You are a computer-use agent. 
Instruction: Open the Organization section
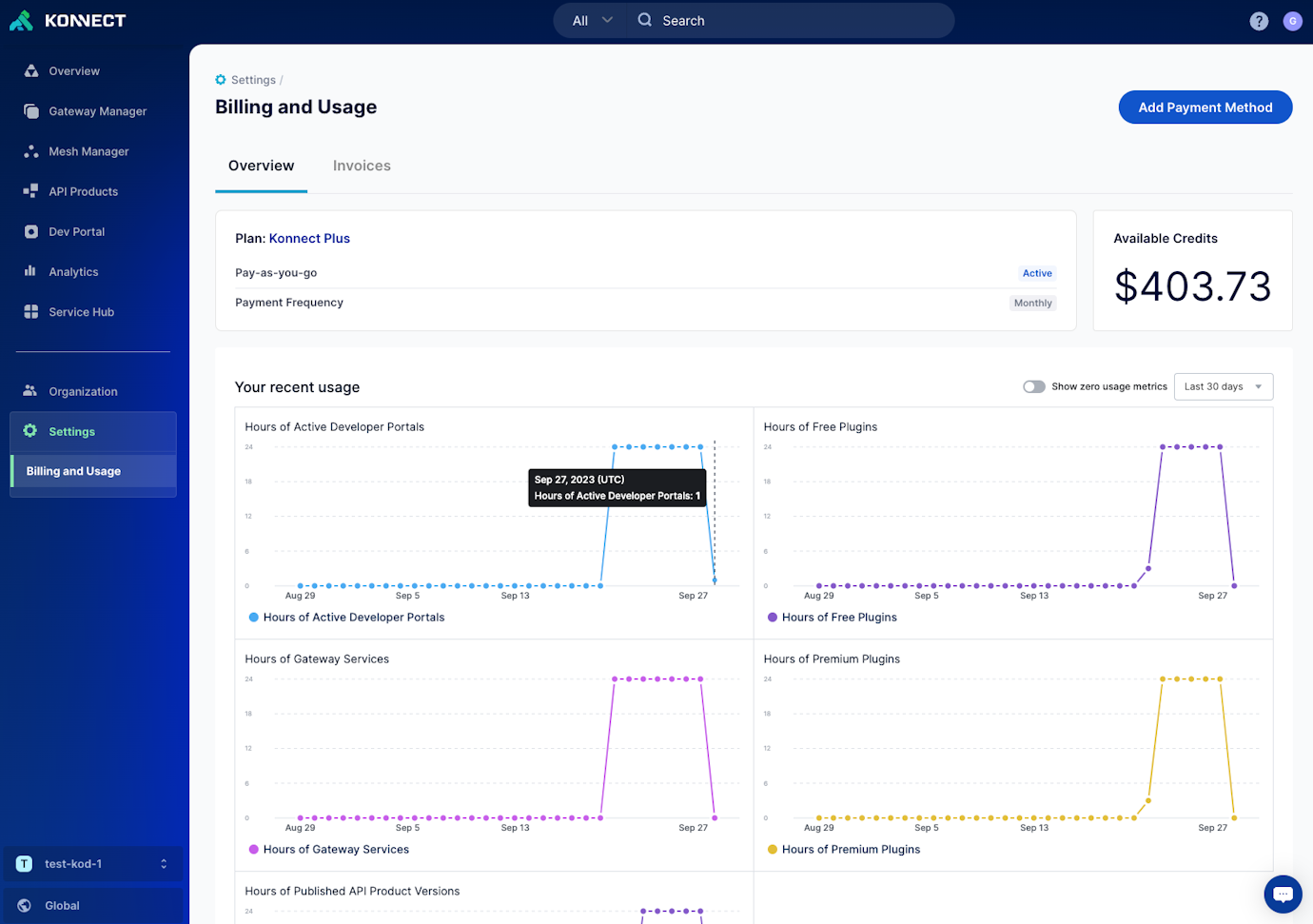(x=82, y=391)
